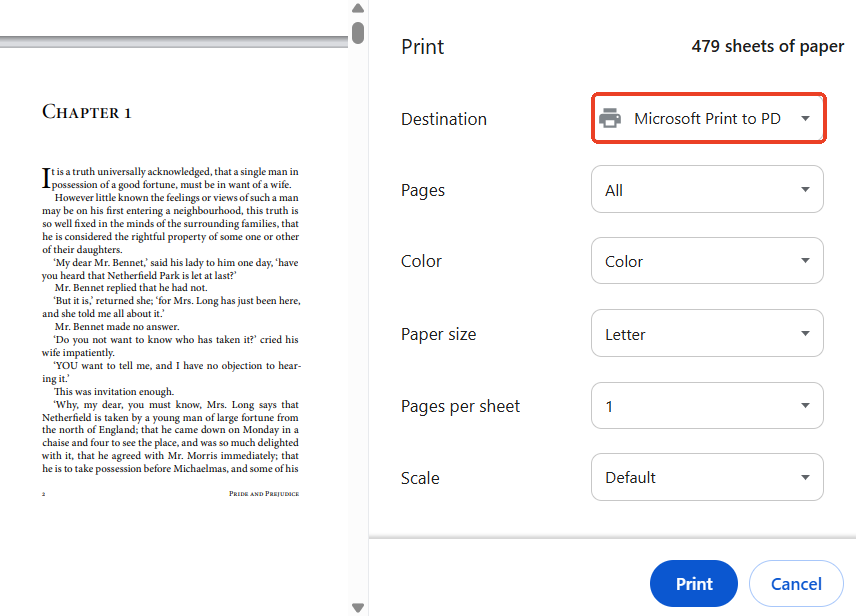Click the Destination label text
This screenshot has width=856, height=616.
[x=444, y=119]
